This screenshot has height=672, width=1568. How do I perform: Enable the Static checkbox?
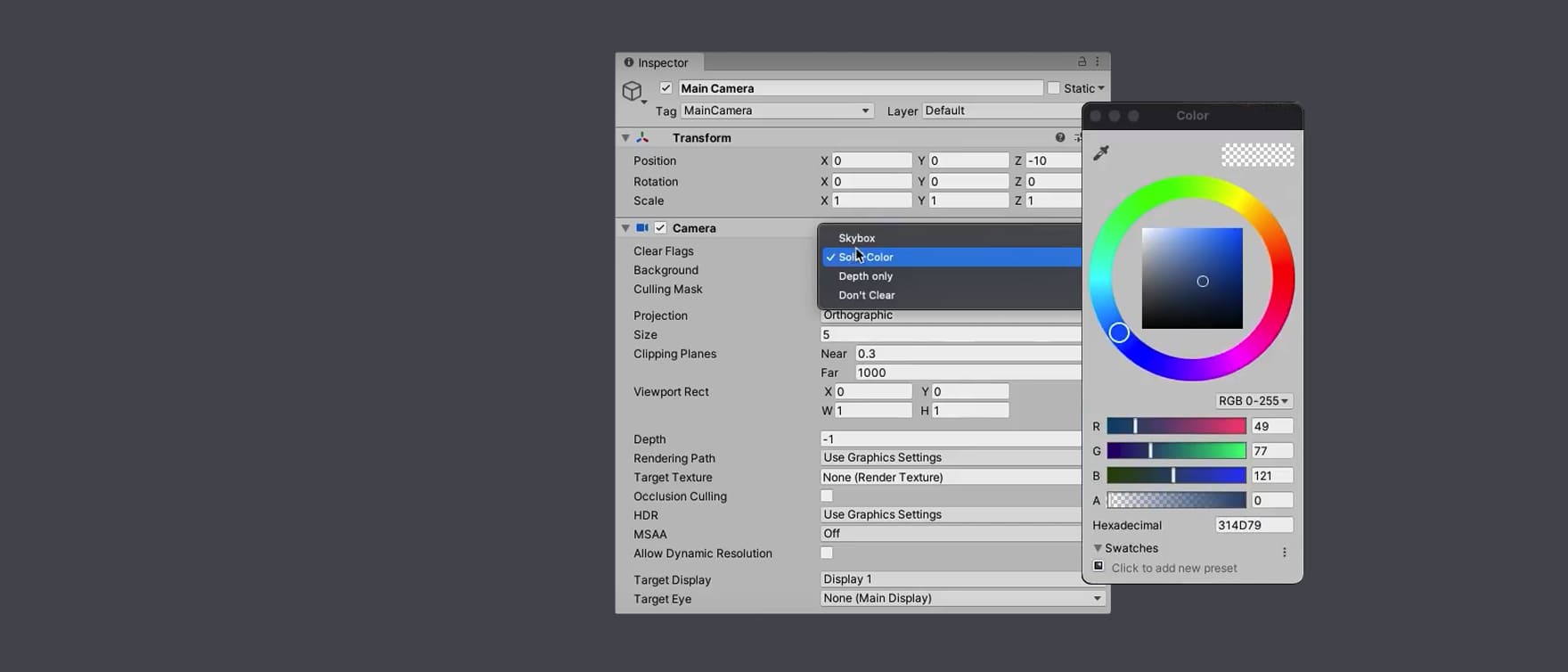pyautogui.click(x=1053, y=88)
